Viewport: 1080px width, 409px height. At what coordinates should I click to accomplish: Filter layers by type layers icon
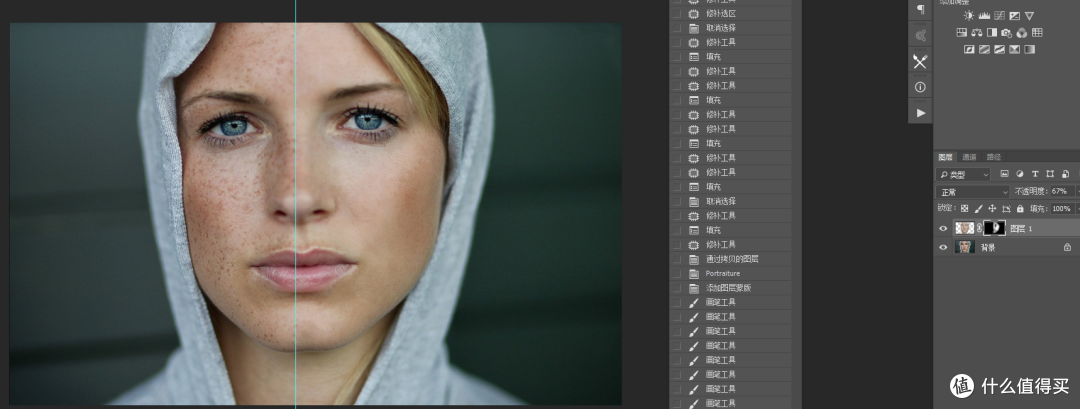(1035, 174)
